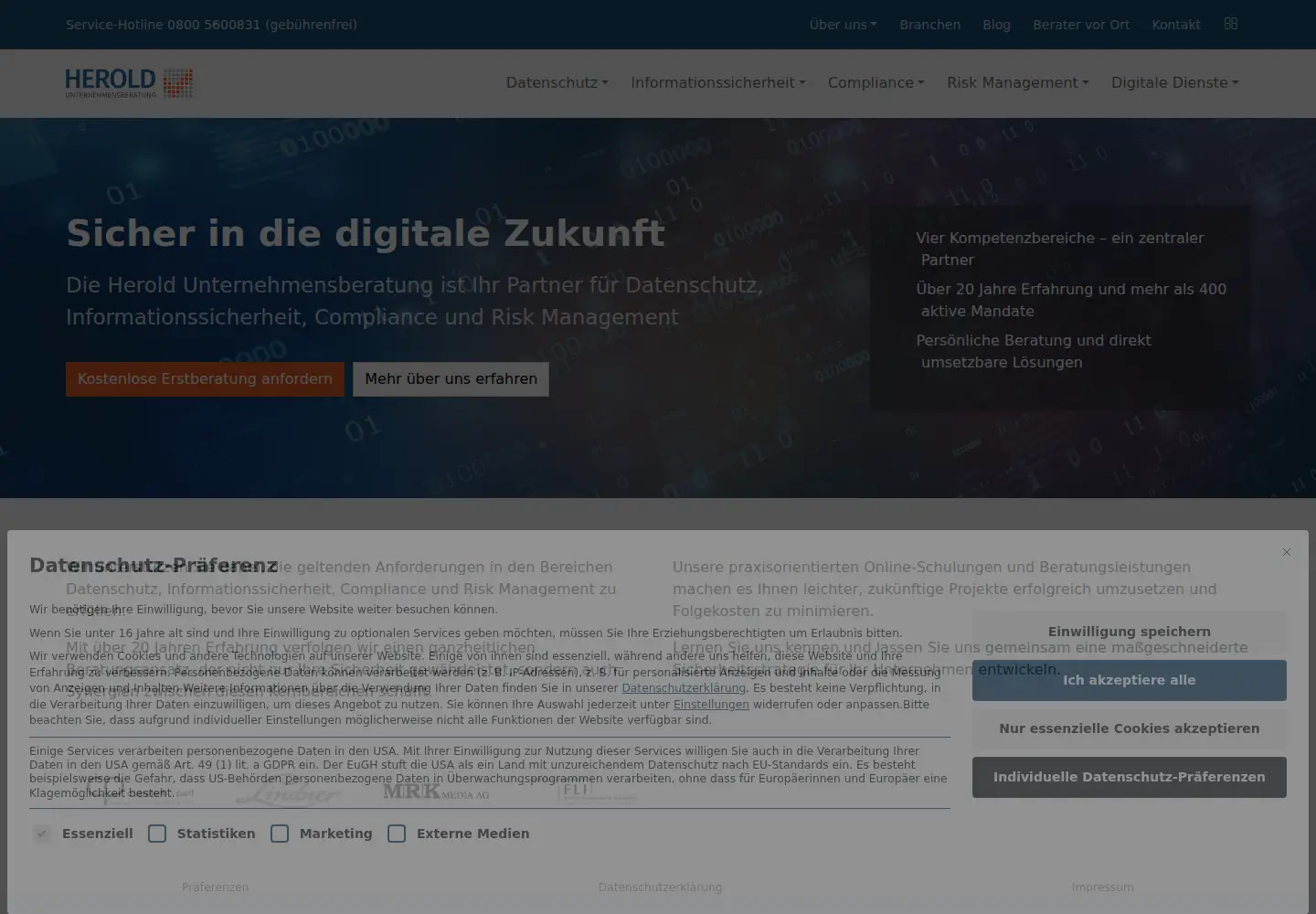Click the Herold Unternehmensberatung logo
Screen dimensions: 1316x914
[x=129, y=82]
